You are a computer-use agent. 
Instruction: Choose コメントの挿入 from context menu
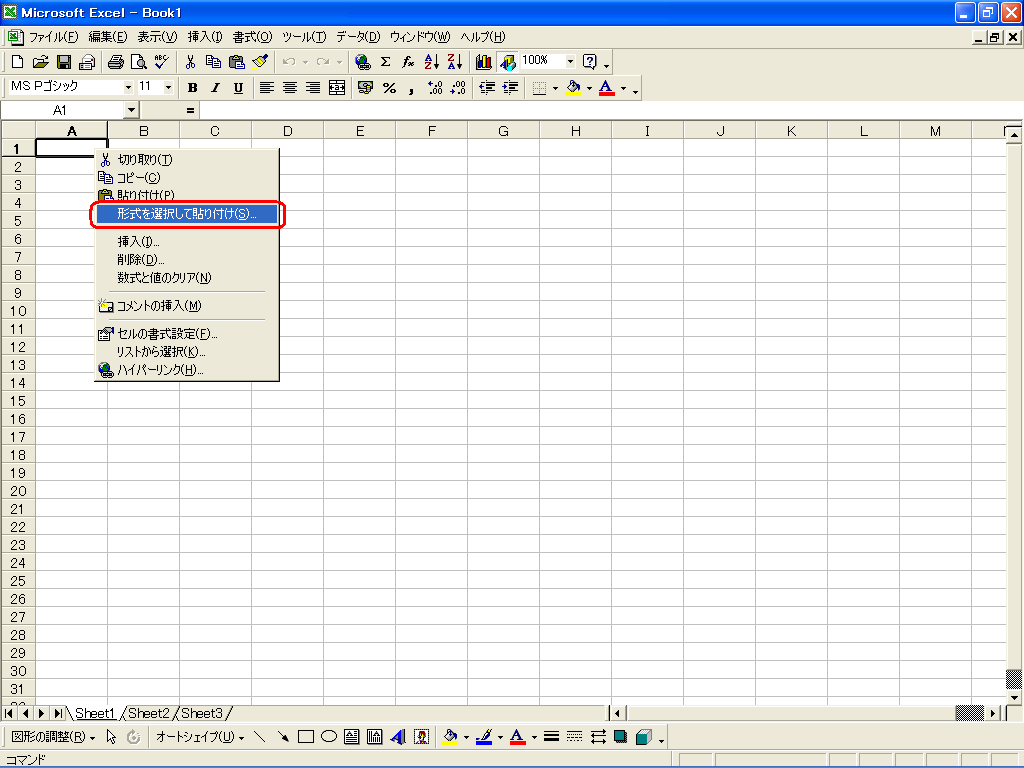(x=187, y=306)
